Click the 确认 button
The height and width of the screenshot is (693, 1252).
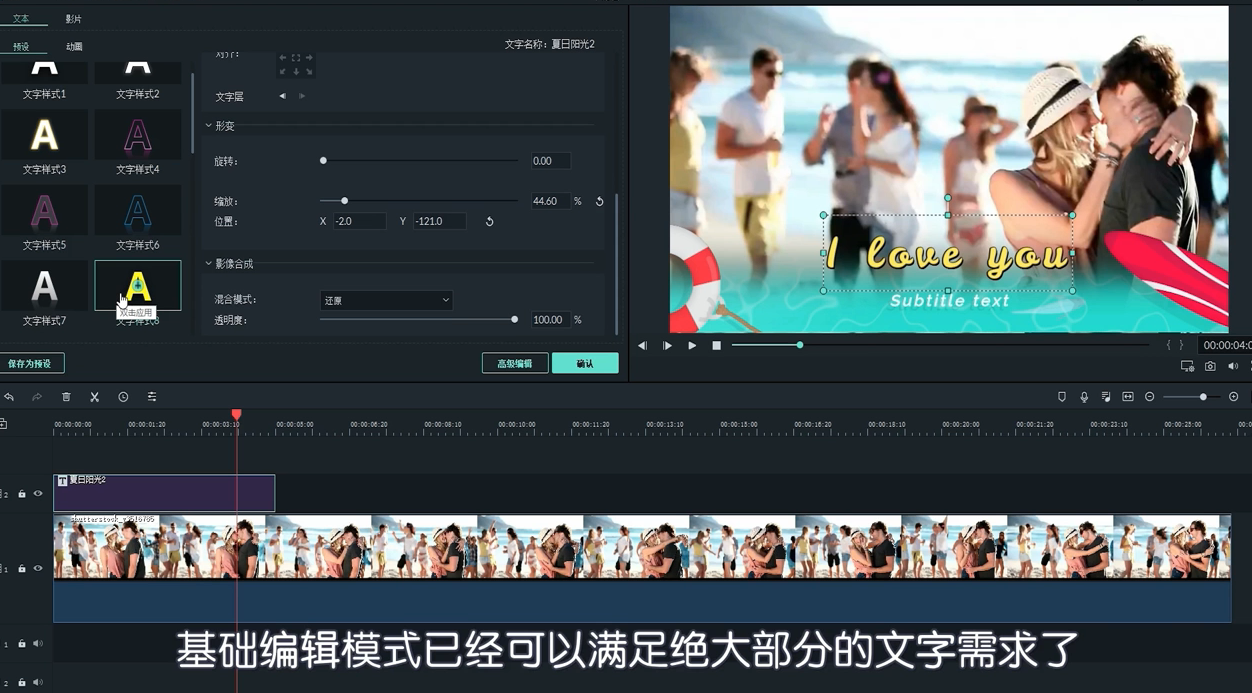(x=585, y=363)
